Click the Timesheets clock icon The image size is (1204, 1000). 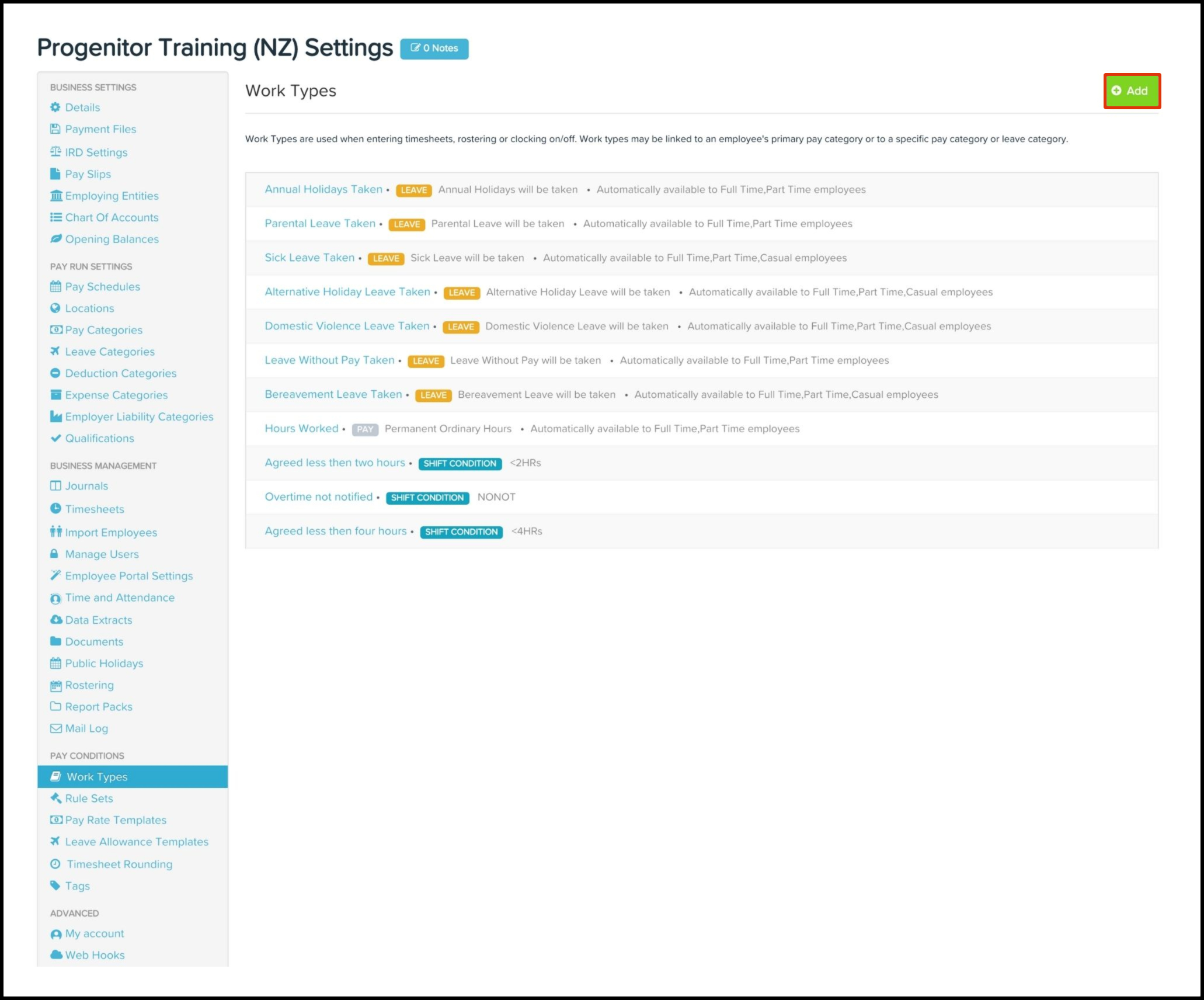[55, 509]
